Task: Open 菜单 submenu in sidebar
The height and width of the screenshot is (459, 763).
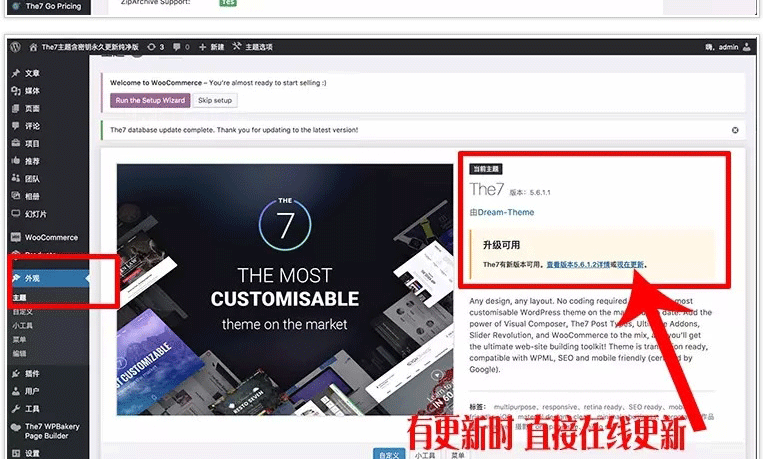Action: tap(20, 340)
